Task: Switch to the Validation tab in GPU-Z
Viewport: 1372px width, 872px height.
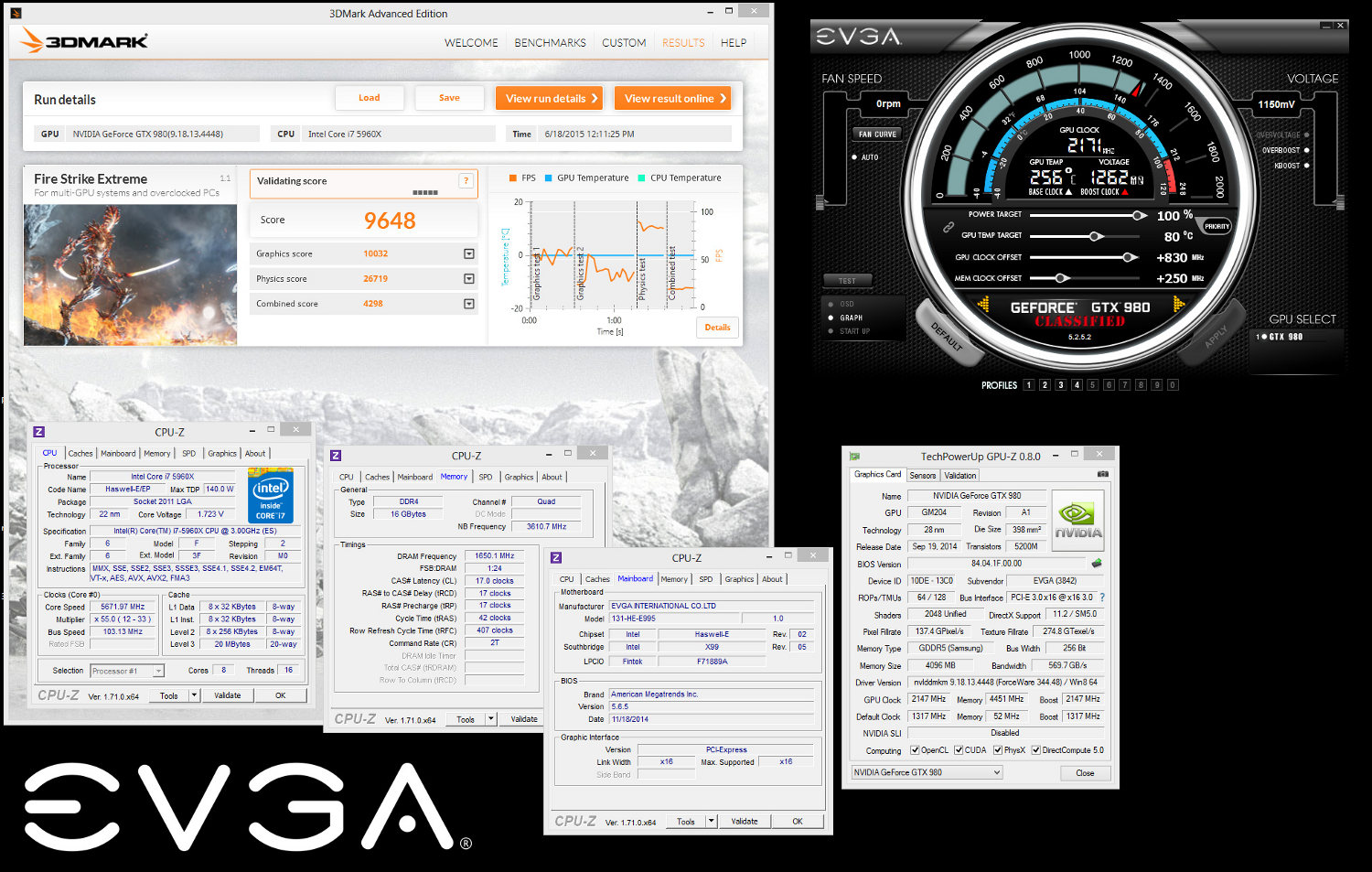Action: (x=960, y=476)
